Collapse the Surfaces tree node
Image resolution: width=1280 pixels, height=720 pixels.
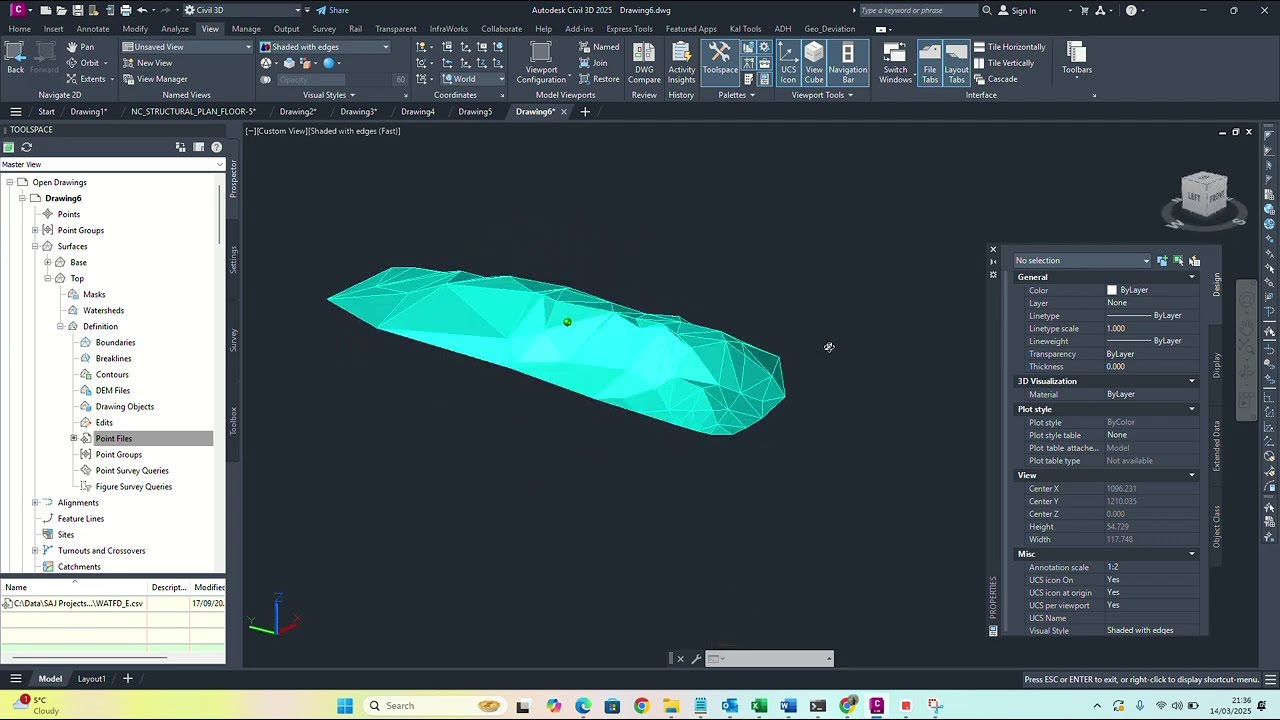coord(34,247)
